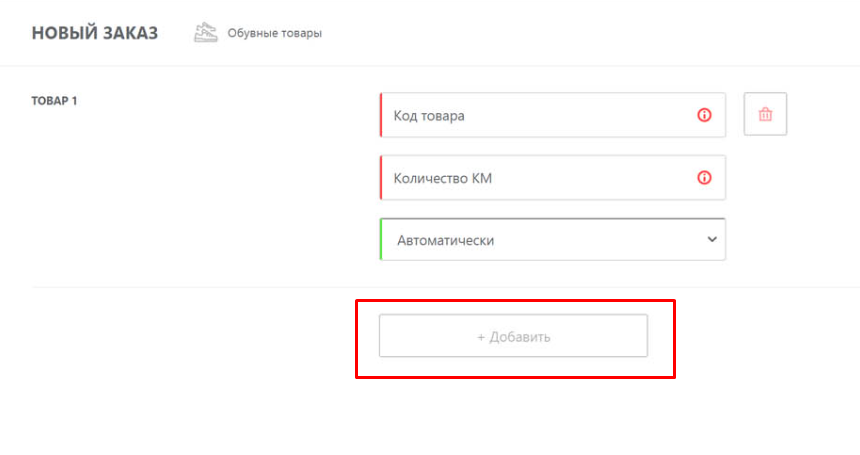The width and height of the screenshot is (860, 455).
Task: Click the red trash delete icon
Action: coord(765,114)
